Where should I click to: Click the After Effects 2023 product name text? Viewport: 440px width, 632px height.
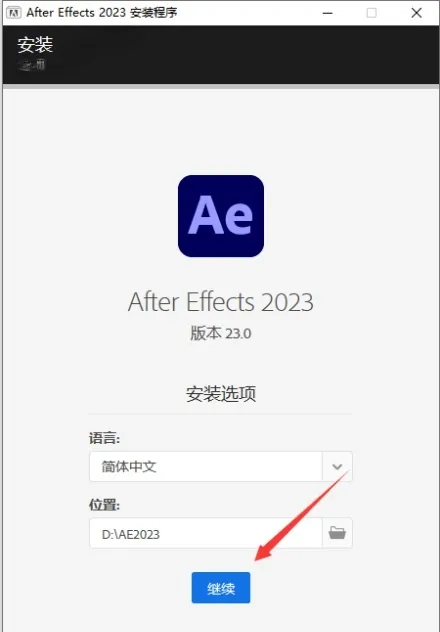[x=221, y=302]
